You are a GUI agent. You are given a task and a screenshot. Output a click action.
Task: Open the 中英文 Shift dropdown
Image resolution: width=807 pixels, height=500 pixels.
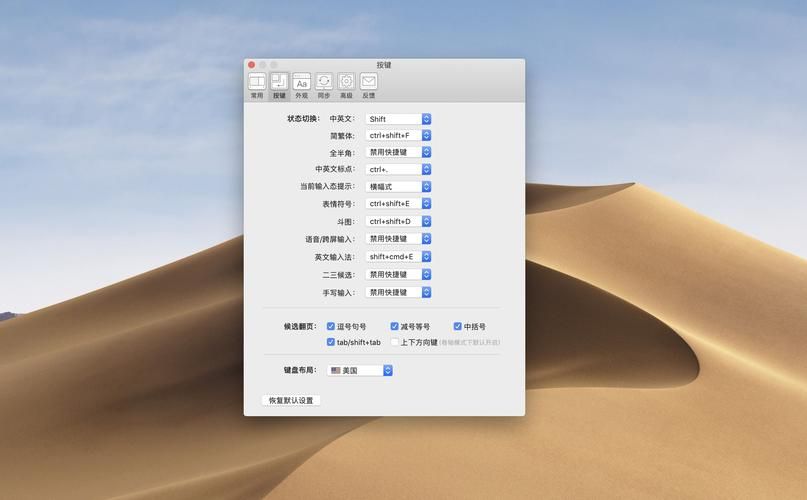click(x=398, y=119)
